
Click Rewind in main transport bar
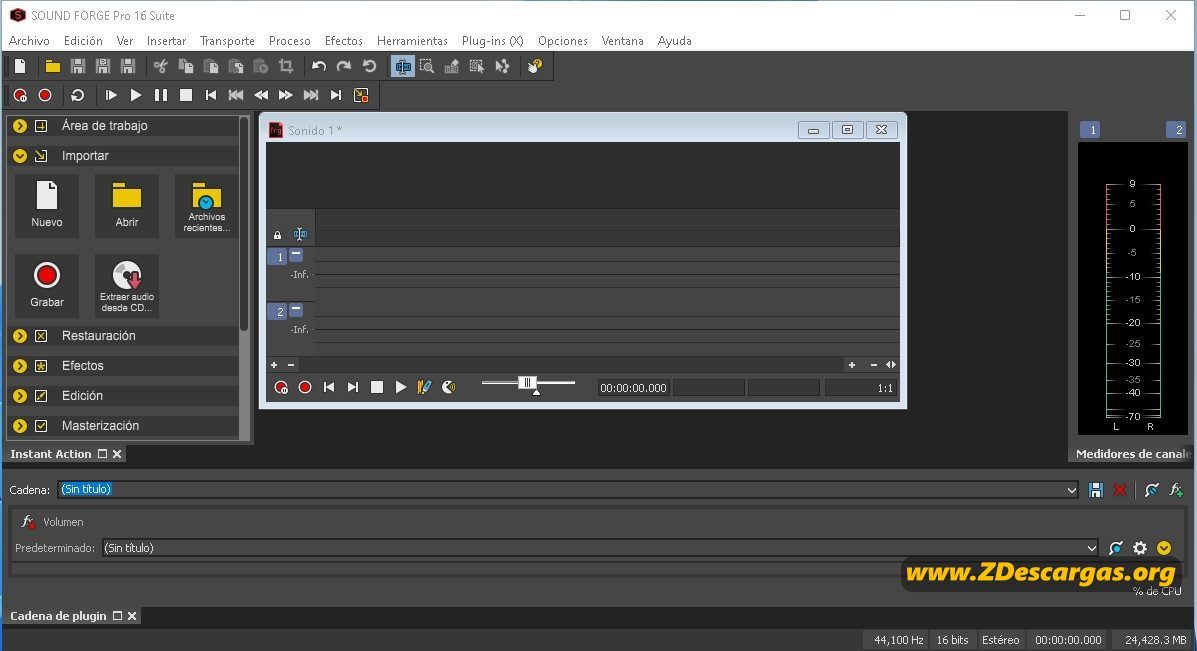[x=261, y=95]
